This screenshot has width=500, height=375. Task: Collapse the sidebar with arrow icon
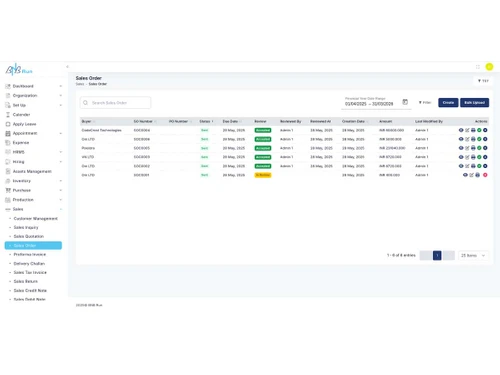point(67,67)
